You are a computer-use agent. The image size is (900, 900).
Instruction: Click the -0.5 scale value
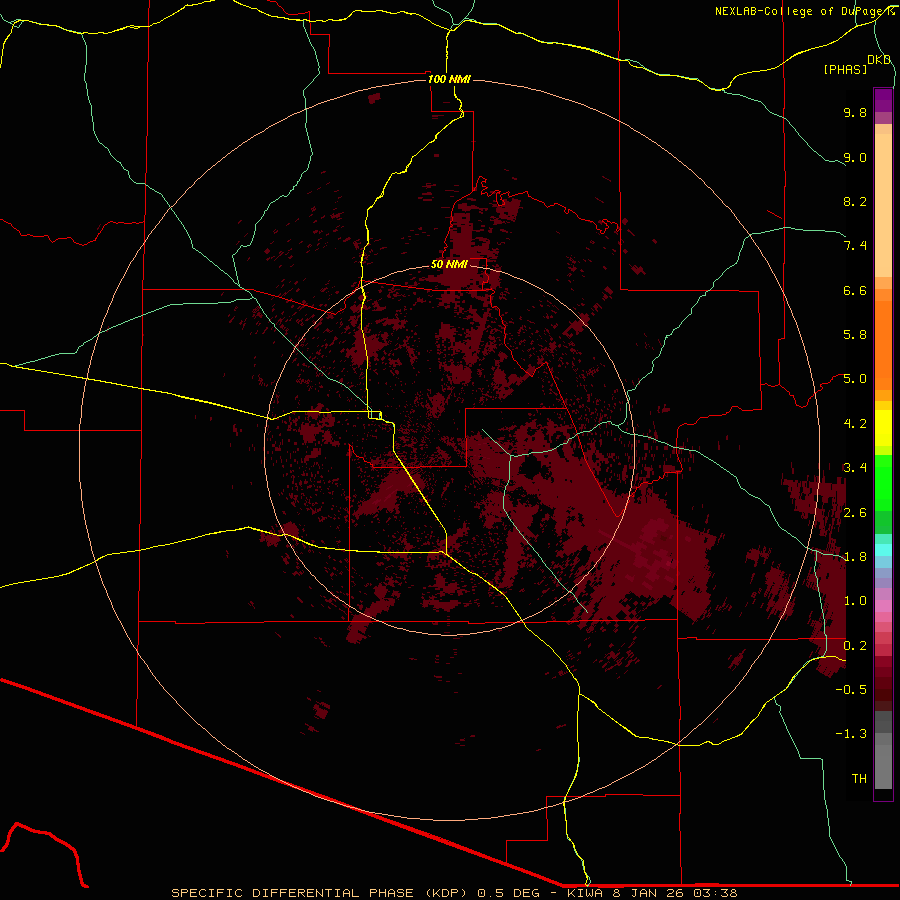coord(851,690)
